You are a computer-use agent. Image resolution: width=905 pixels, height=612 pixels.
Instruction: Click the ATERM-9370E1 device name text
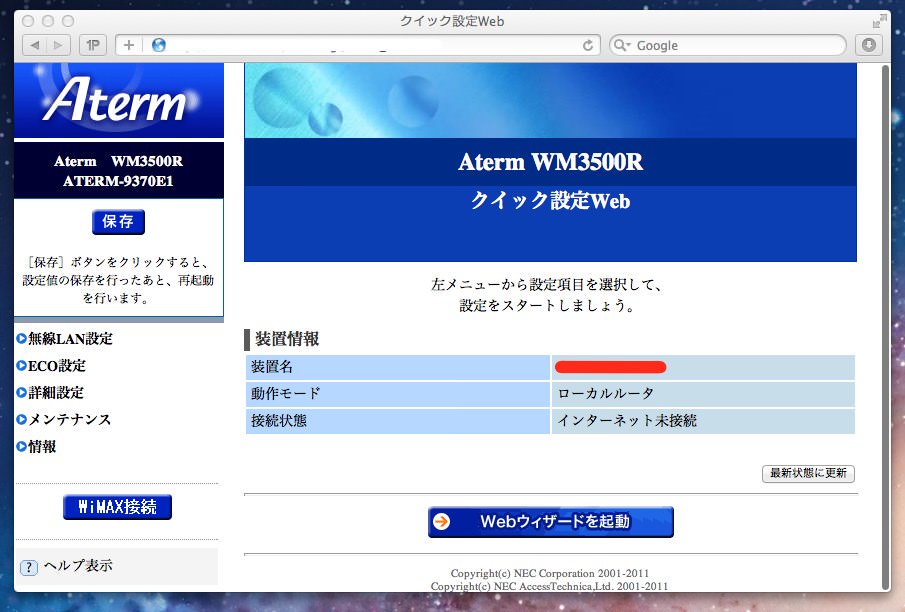click(118, 181)
